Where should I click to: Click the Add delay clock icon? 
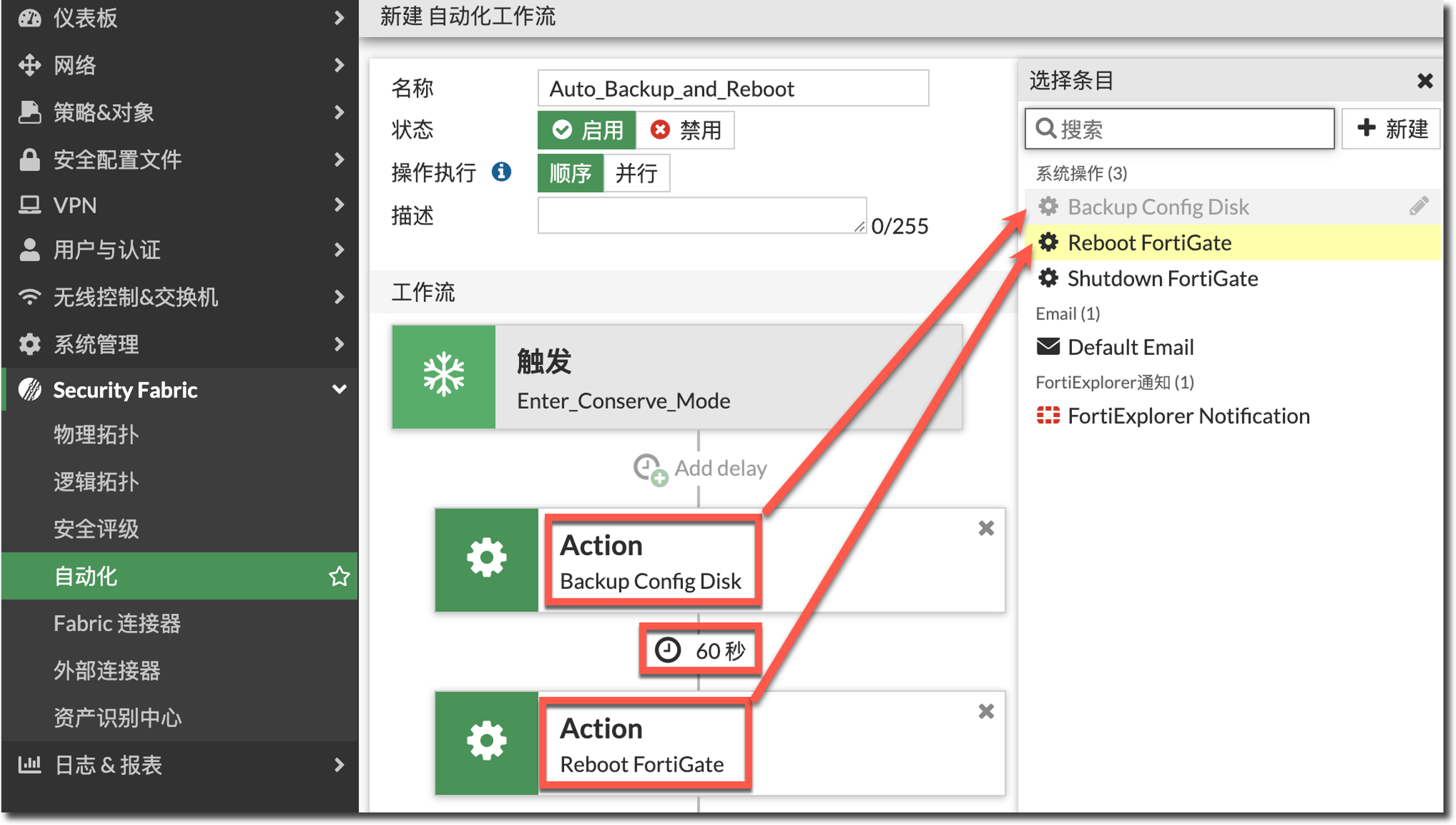650,469
